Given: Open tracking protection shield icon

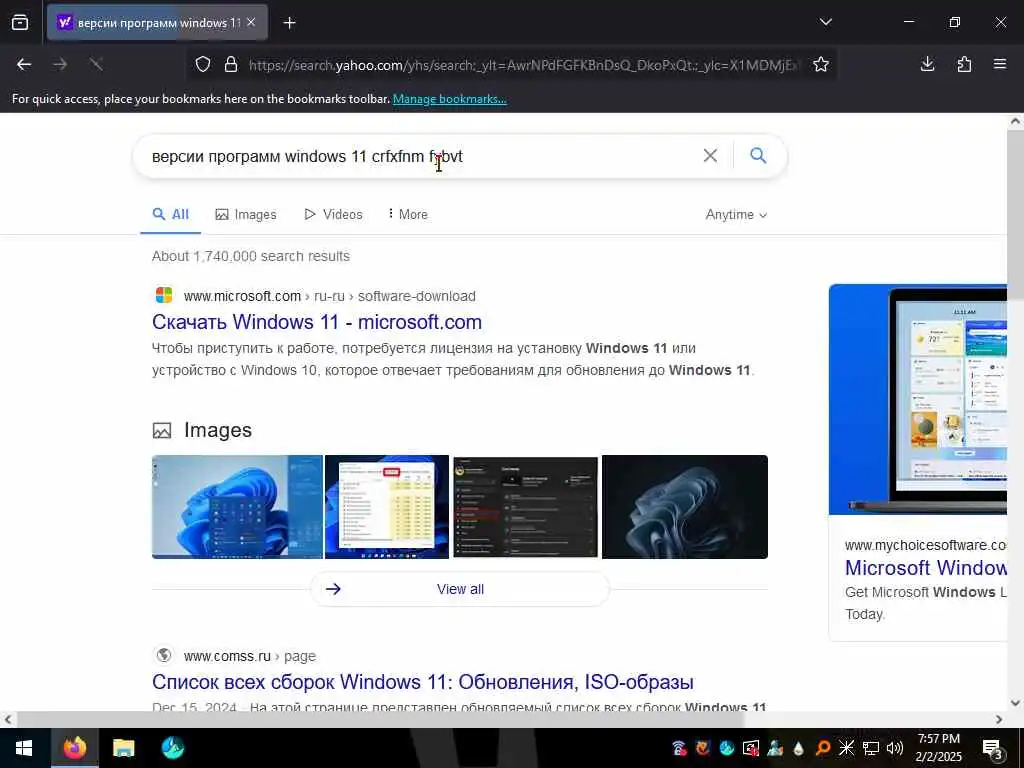Looking at the screenshot, I should point(203,65).
